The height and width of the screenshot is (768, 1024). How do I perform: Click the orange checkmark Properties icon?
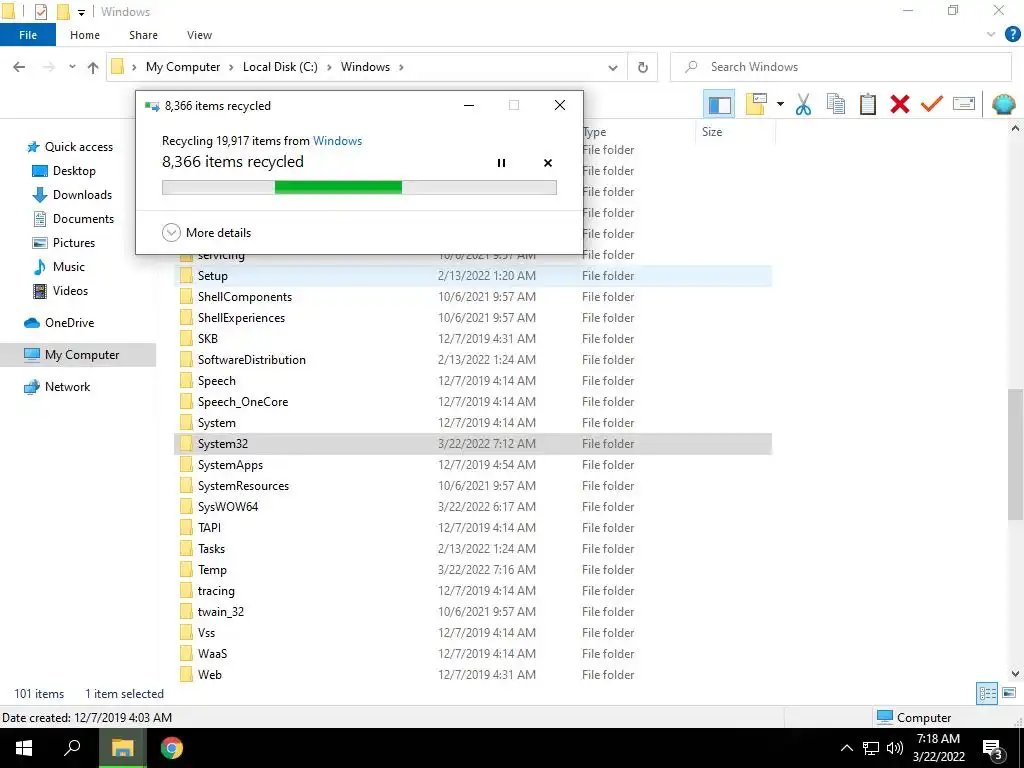point(931,104)
